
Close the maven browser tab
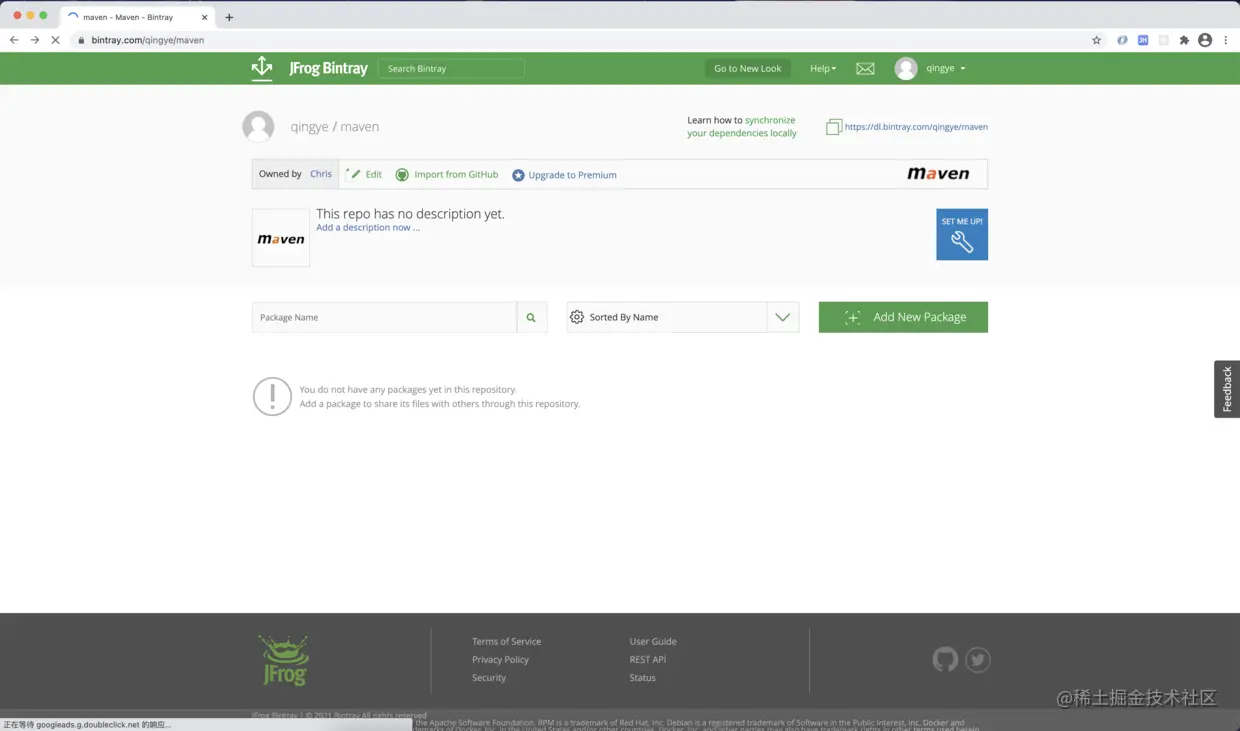click(204, 17)
